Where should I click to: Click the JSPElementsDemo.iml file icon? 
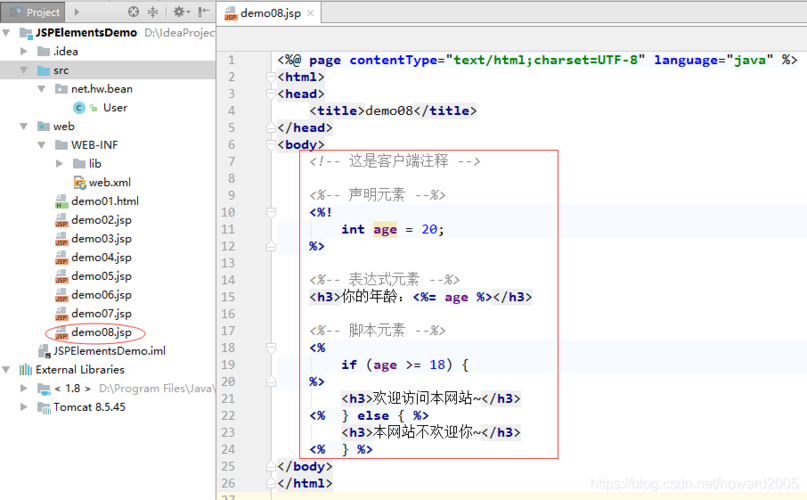[44, 351]
